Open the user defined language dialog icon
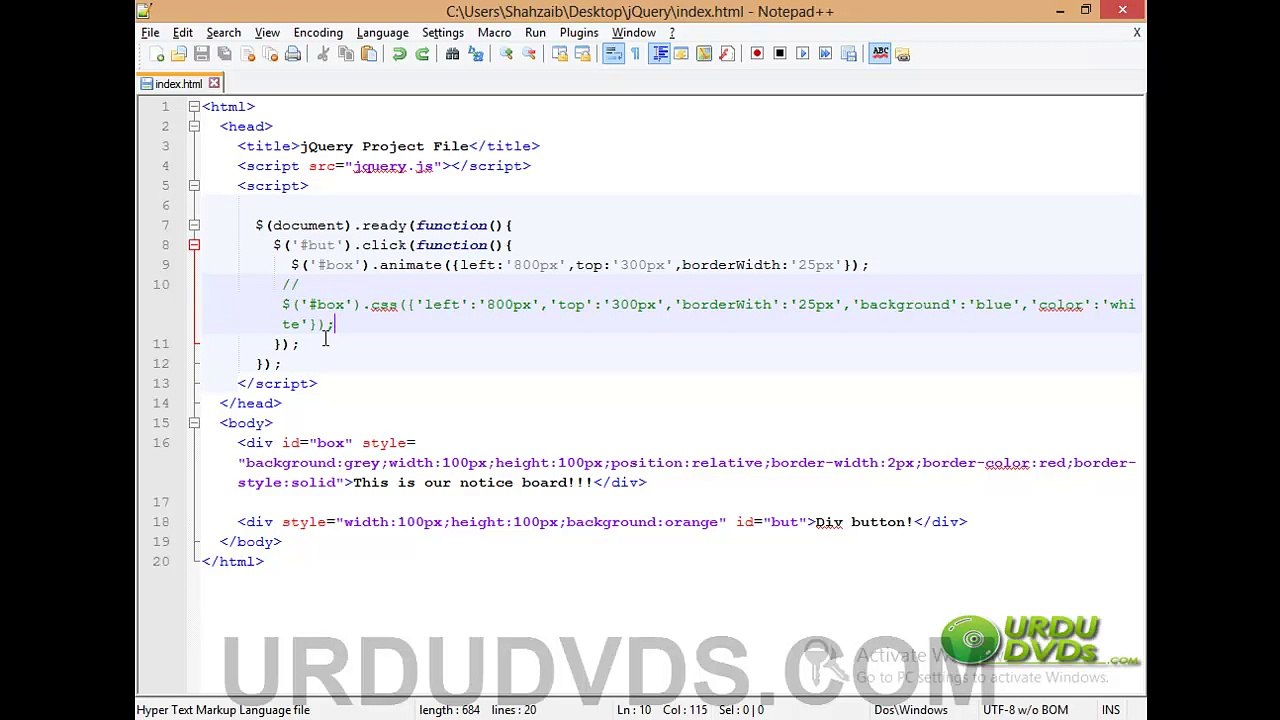Image resolution: width=1280 pixels, height=720 pixels. point(681,54)
